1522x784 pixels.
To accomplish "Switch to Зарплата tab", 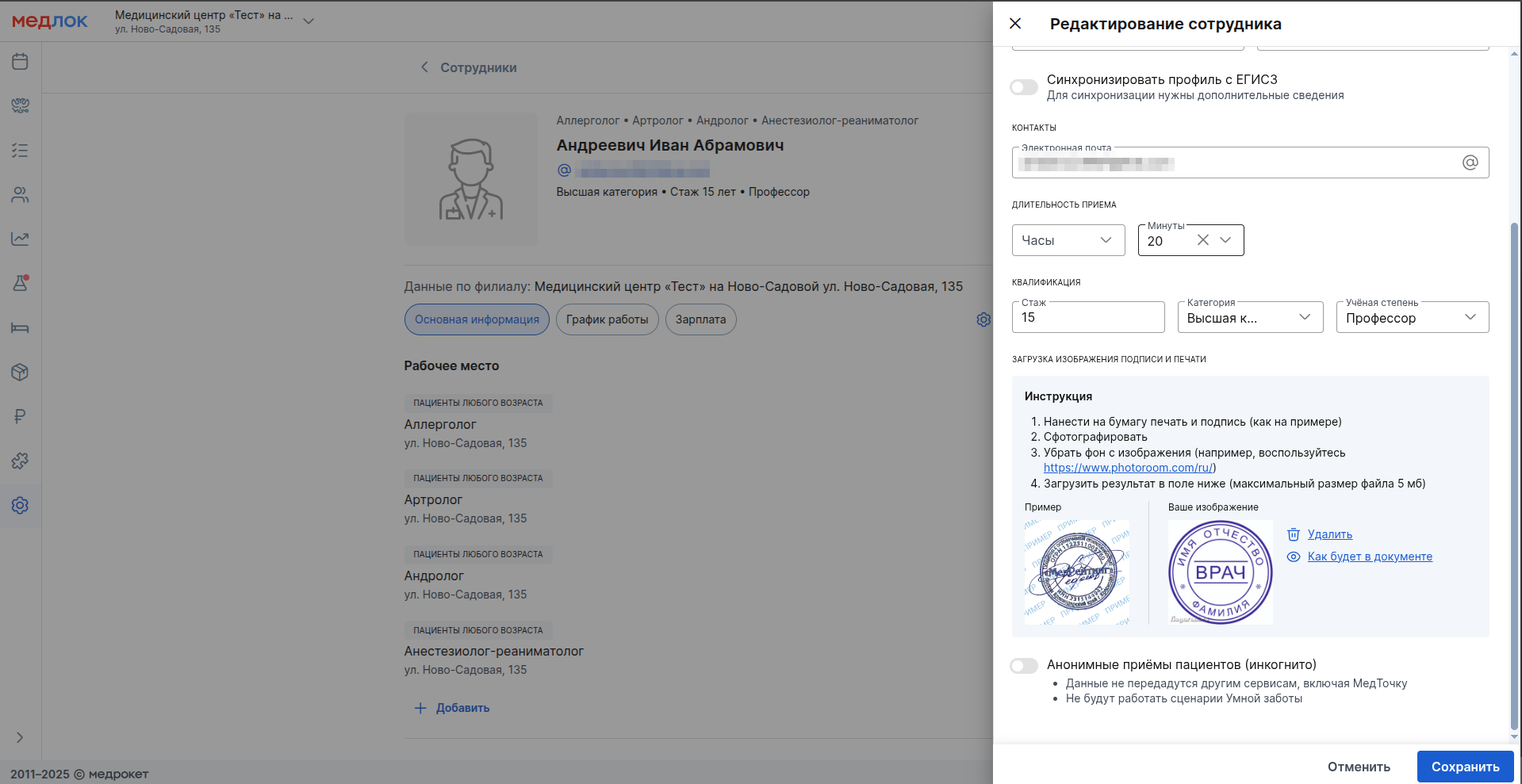I will coord(700,319).
